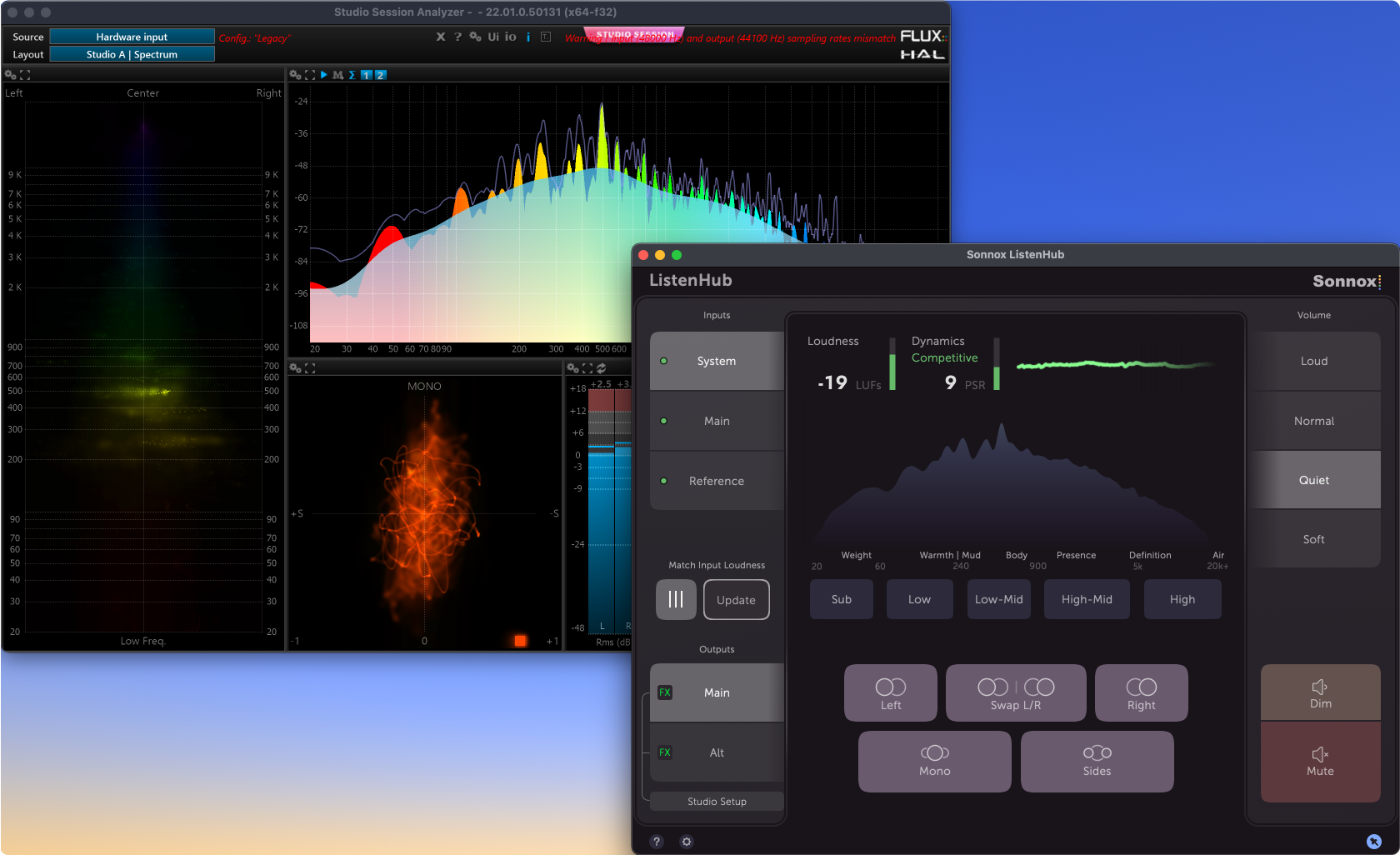The image size is (1400, 855).
Task: Open settings gears in analyzer top toolbar
Action: pyautogui.click(x=475, y=37)
